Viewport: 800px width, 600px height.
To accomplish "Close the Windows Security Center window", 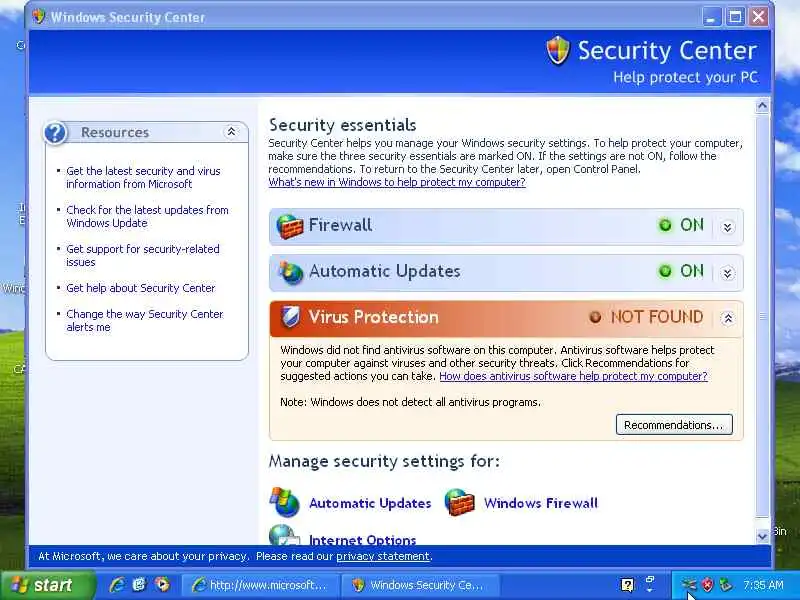I will [x=759, y=17].
